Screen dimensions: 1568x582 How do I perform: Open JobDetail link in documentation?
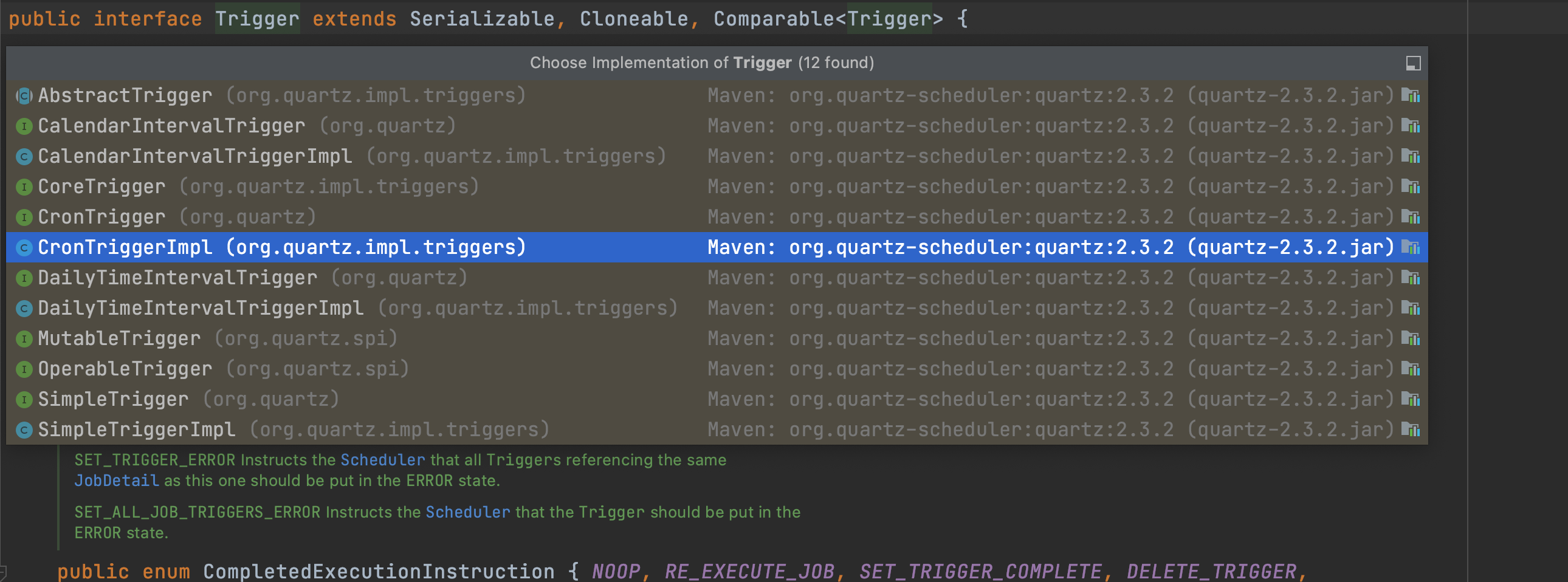point(116,481)
